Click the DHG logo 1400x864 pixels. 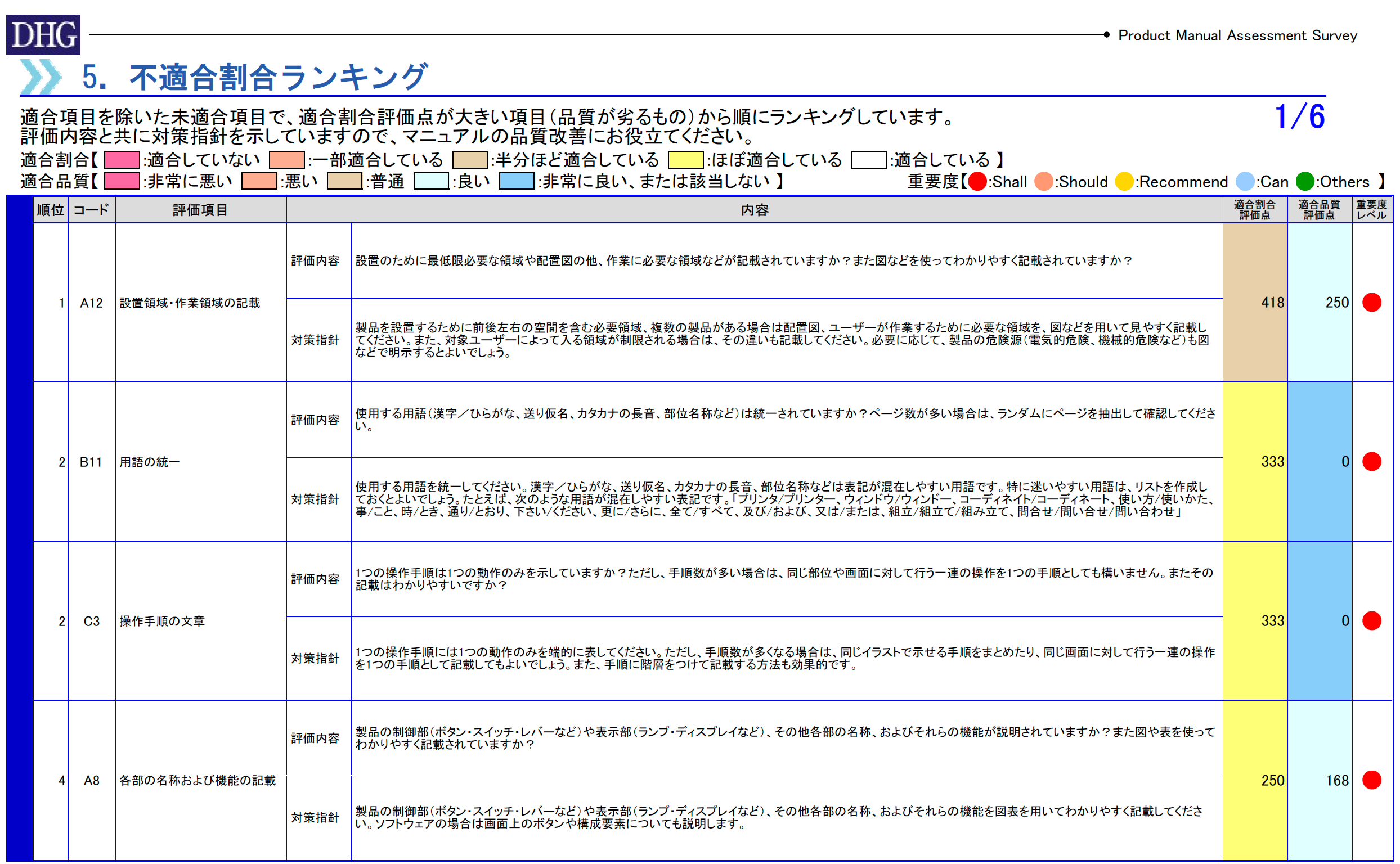pyautogui.click(x=43, y=34)
